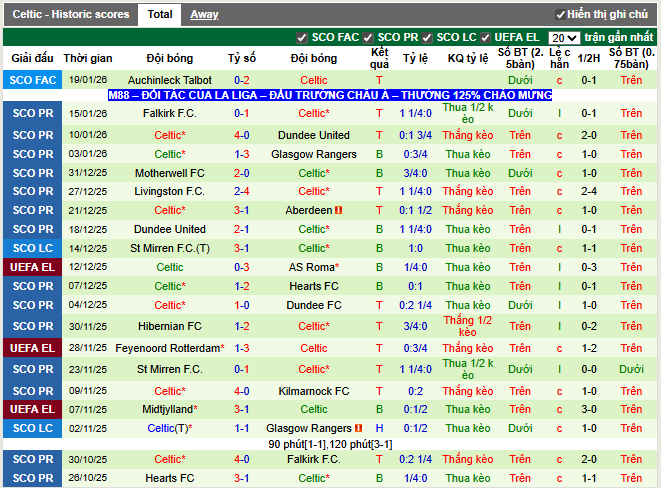Viewport: 661px width, 488px height.
Task: Open the 2-4 score of Livingston match
Action: tap(242, 191)
